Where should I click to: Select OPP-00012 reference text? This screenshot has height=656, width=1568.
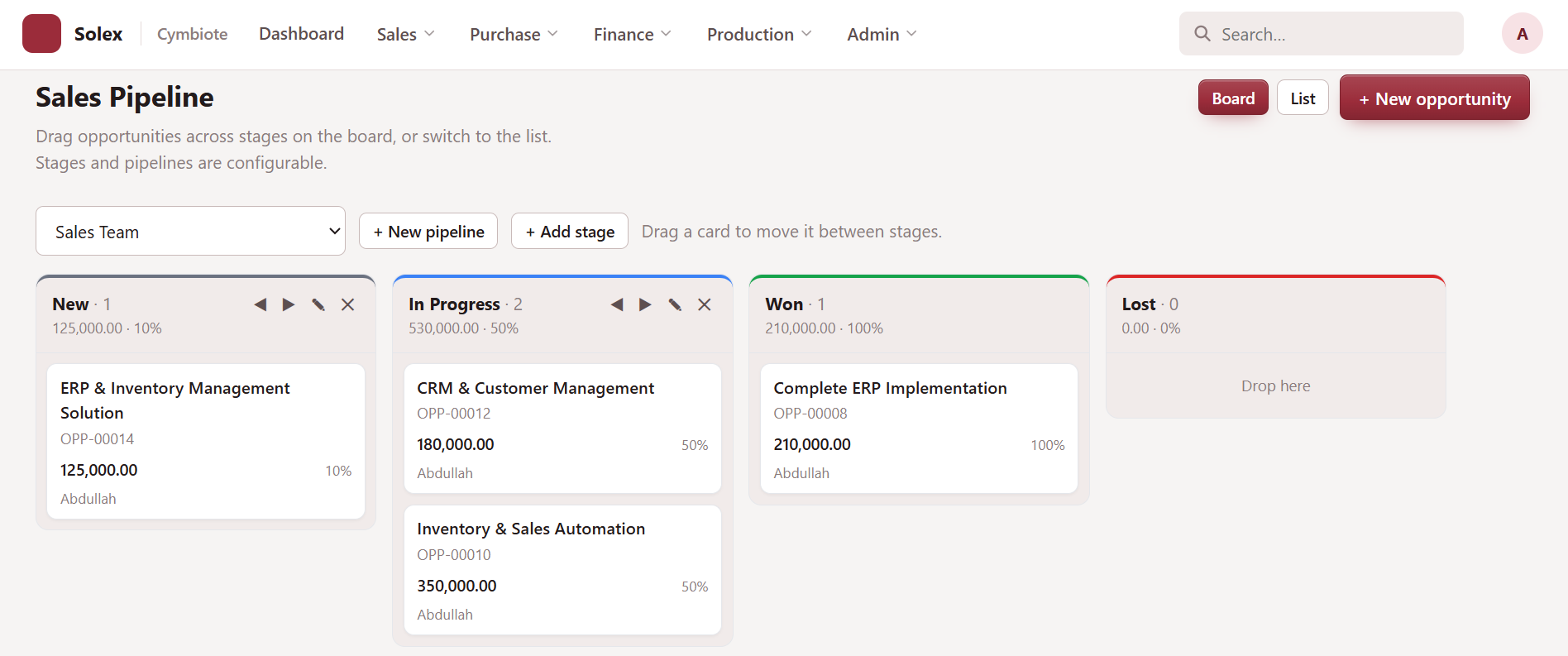click(x=454, y=413)
